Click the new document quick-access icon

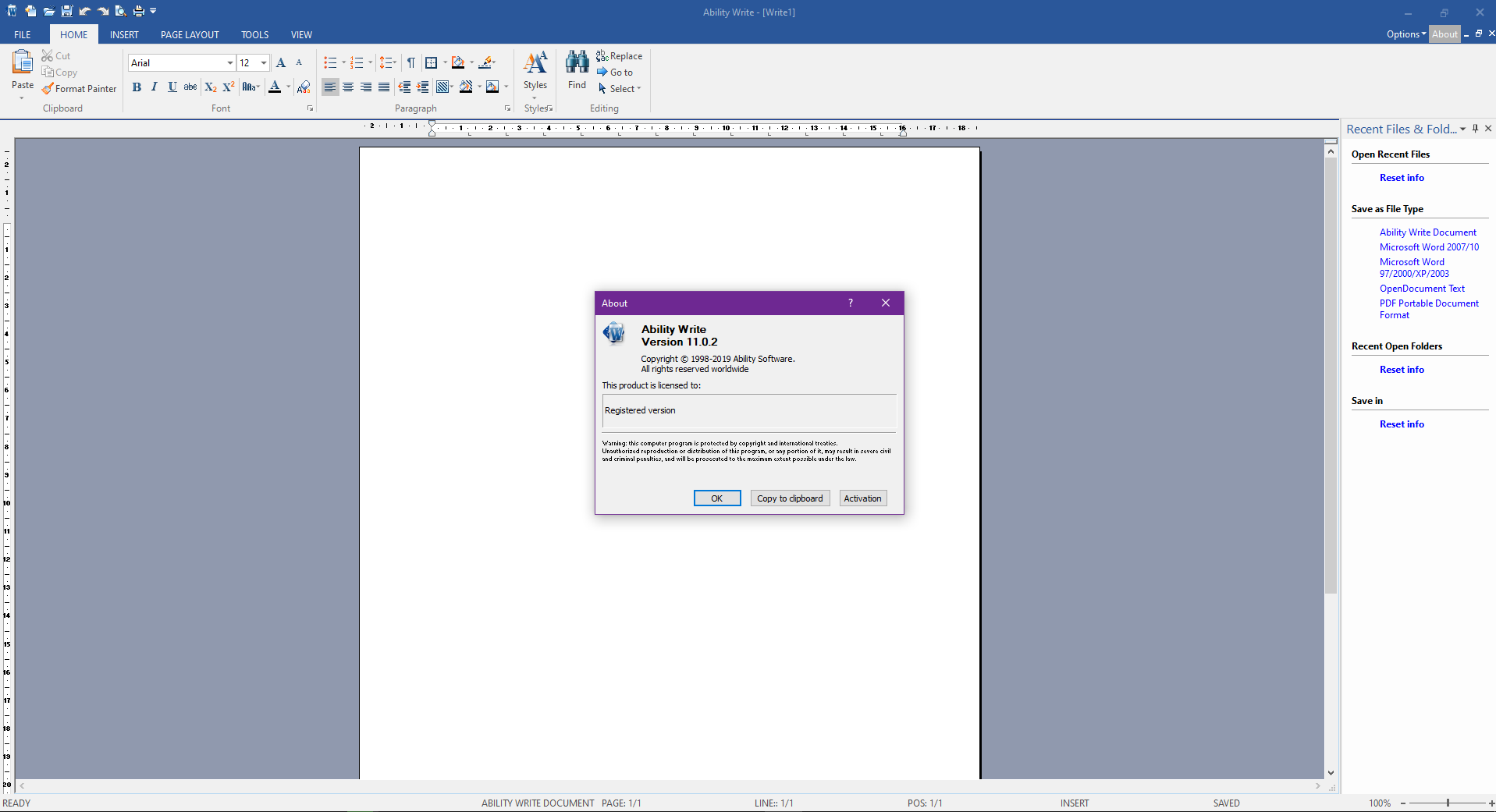pyautogui.click(x=30, y=11)
